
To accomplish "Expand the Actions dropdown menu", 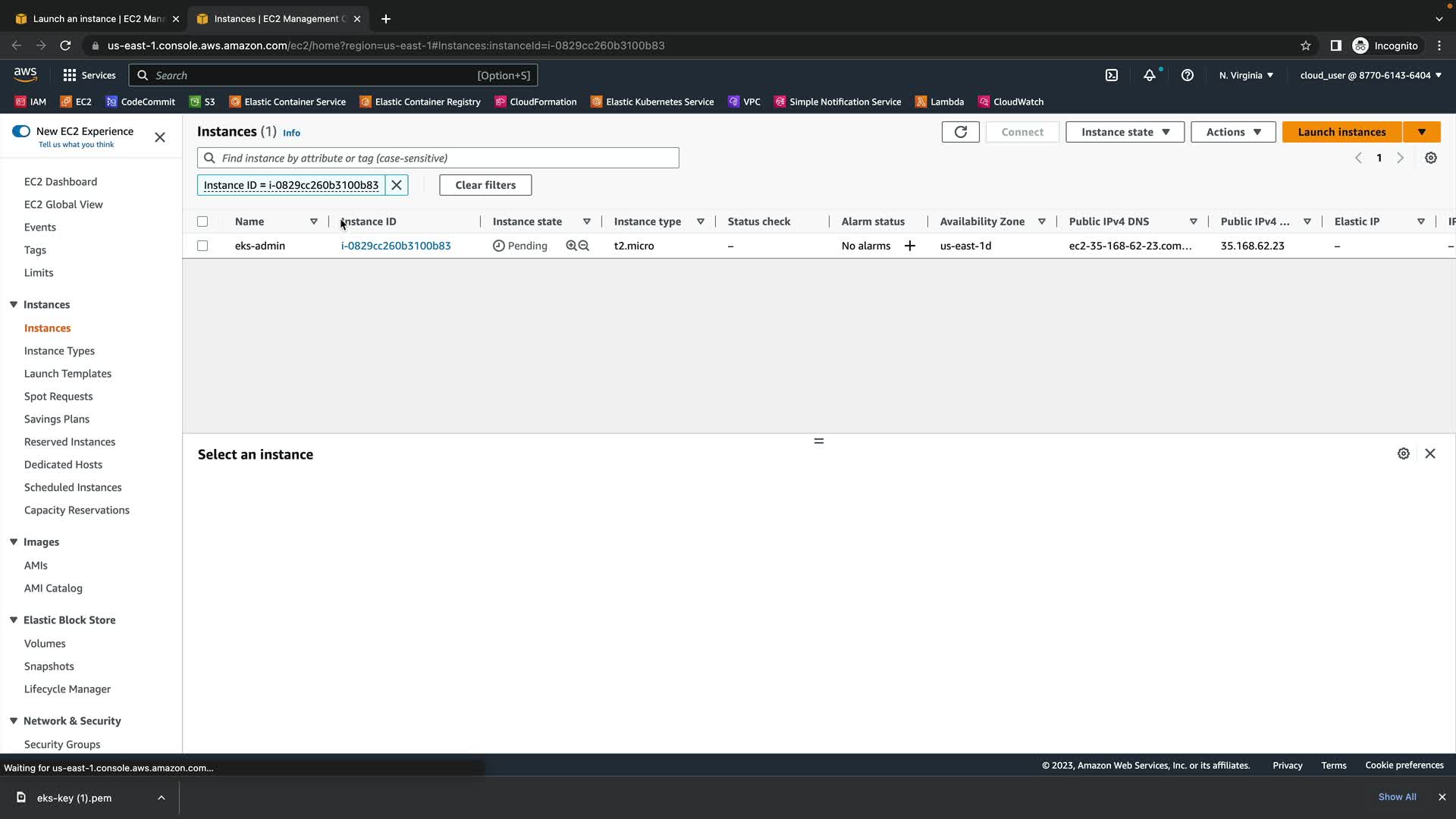I will click(x=1233, y=132).
